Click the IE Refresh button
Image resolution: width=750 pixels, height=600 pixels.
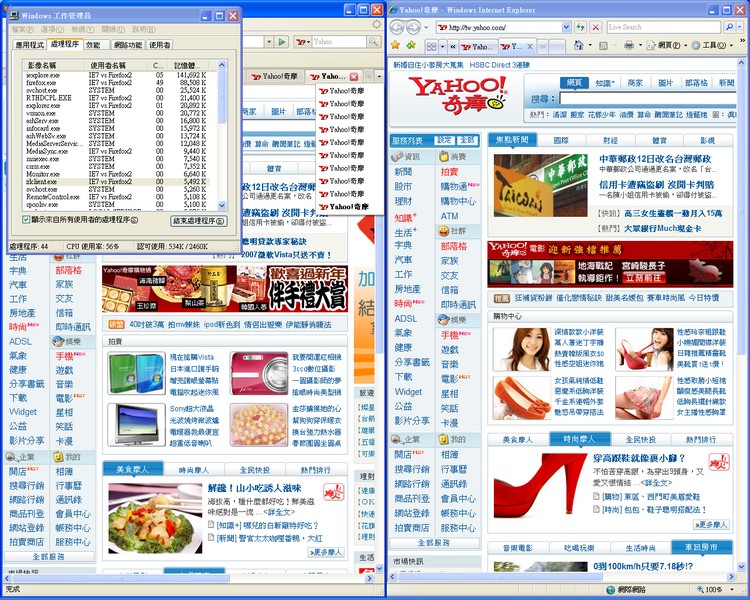[x=580, y=27]
